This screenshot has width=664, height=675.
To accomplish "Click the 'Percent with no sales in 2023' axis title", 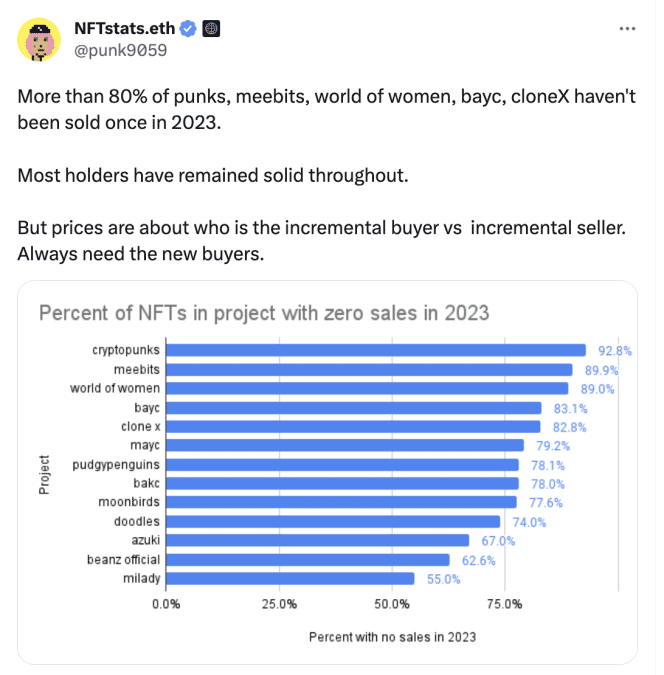I will point(392,637).
